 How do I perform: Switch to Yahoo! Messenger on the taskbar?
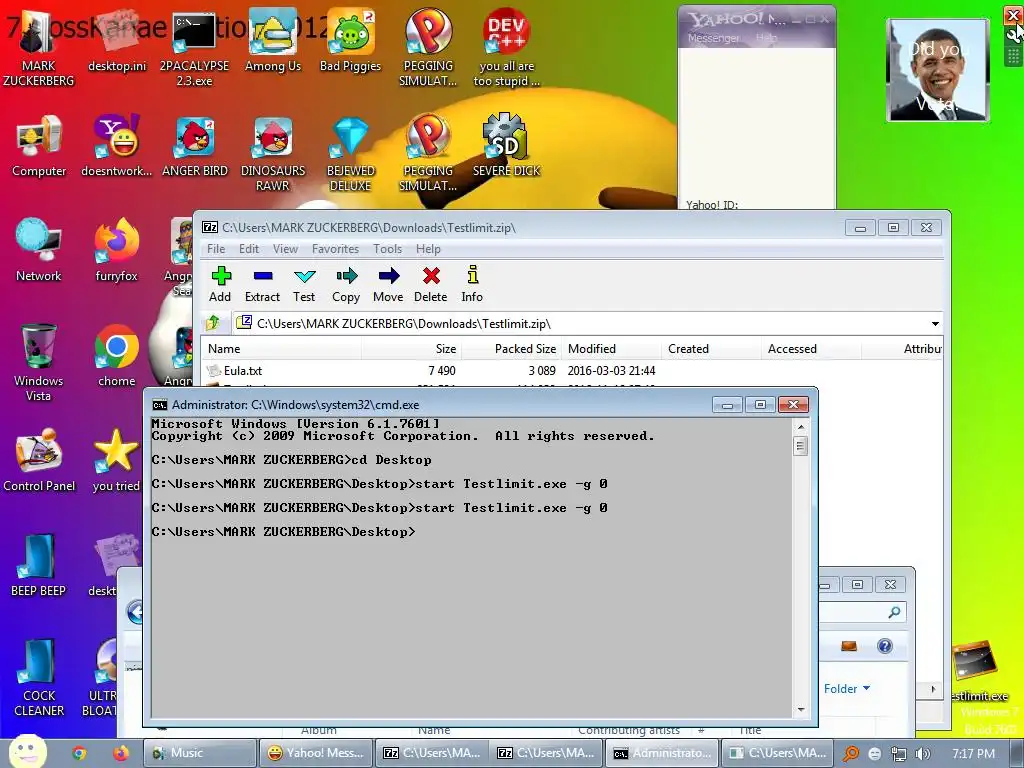pos(316,753)
